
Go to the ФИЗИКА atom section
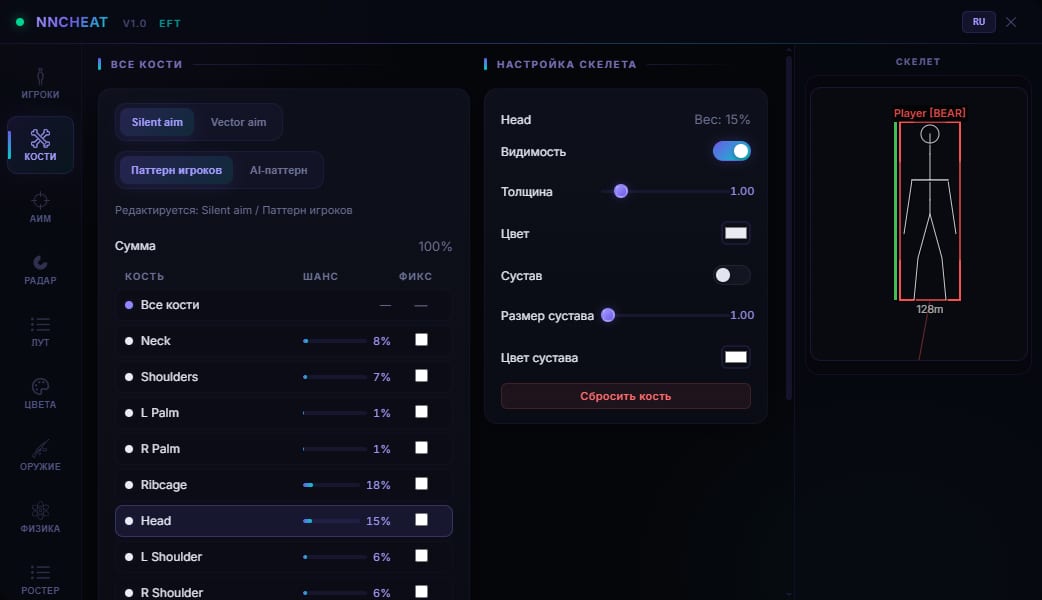40,517
